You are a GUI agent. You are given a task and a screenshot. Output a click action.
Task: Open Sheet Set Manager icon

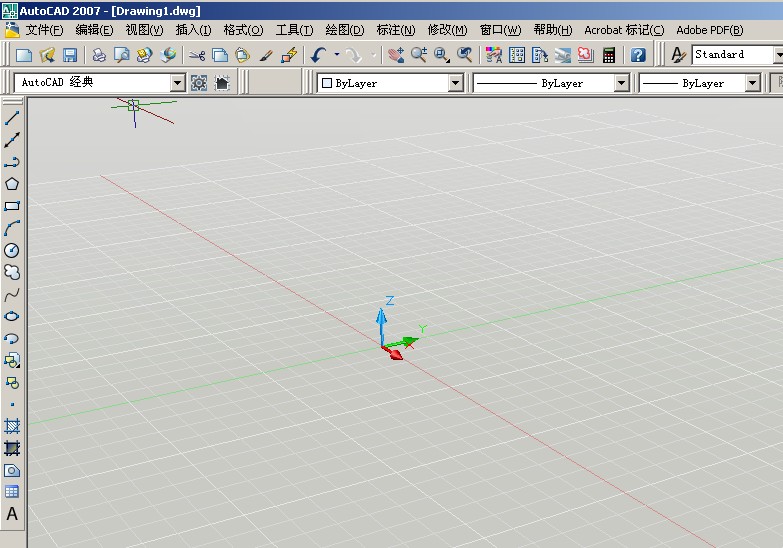pos(563,55)
